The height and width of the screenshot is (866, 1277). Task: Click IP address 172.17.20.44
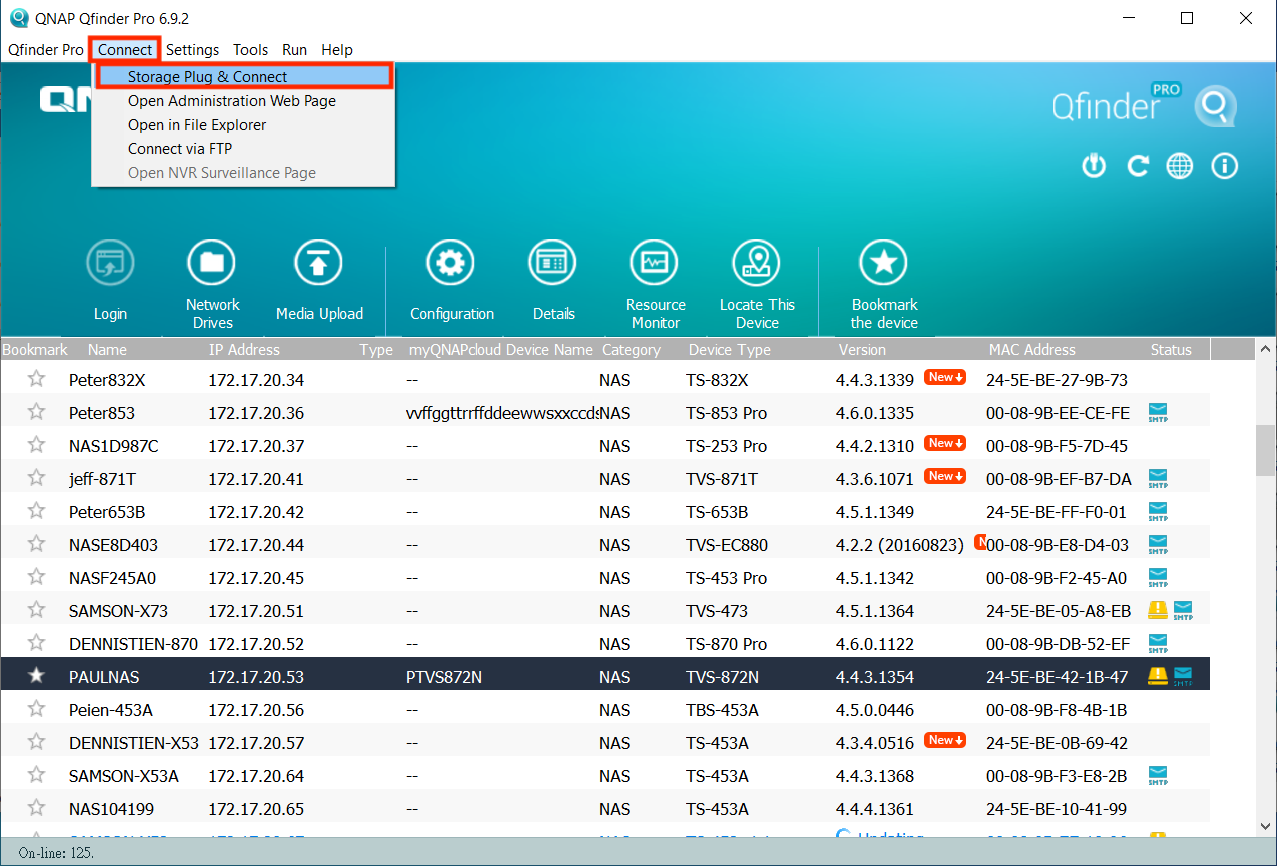[256, 545]
